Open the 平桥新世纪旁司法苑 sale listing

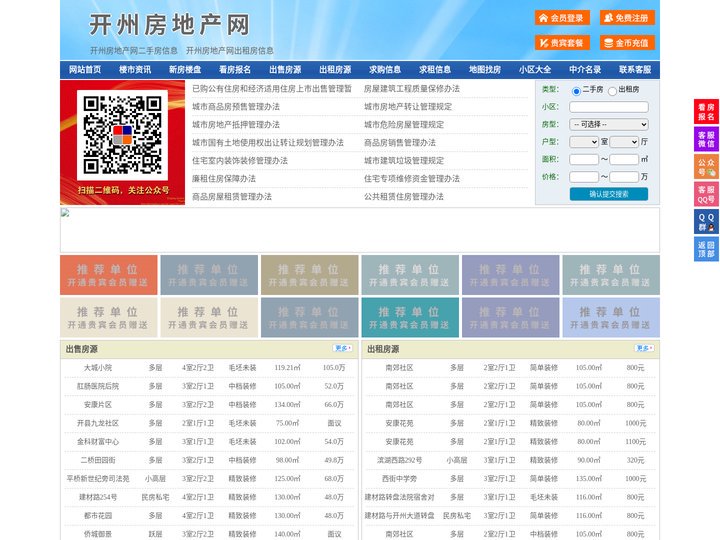pyautogui.click(x=98, y=478)
